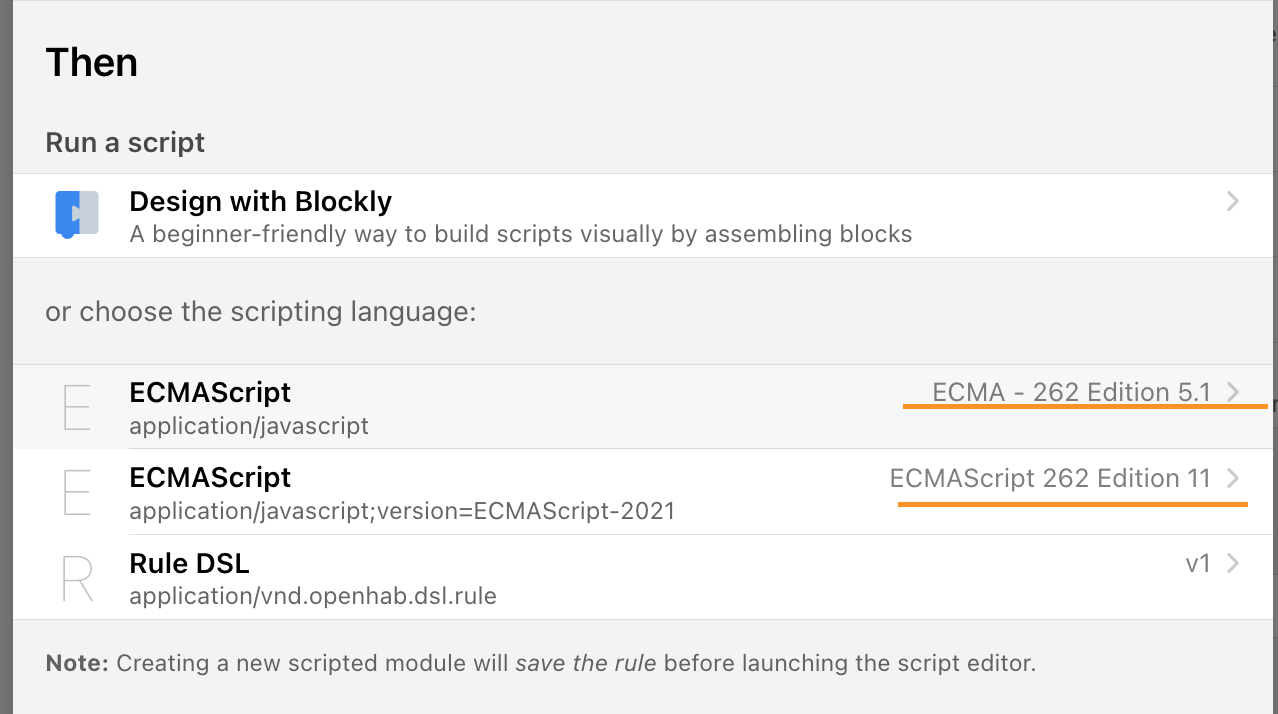This screenshot has height=714, width=1278.
Task: Expand chevron next to ECMAScript 262 Edition 11
Action: [x=1233, y=478]
